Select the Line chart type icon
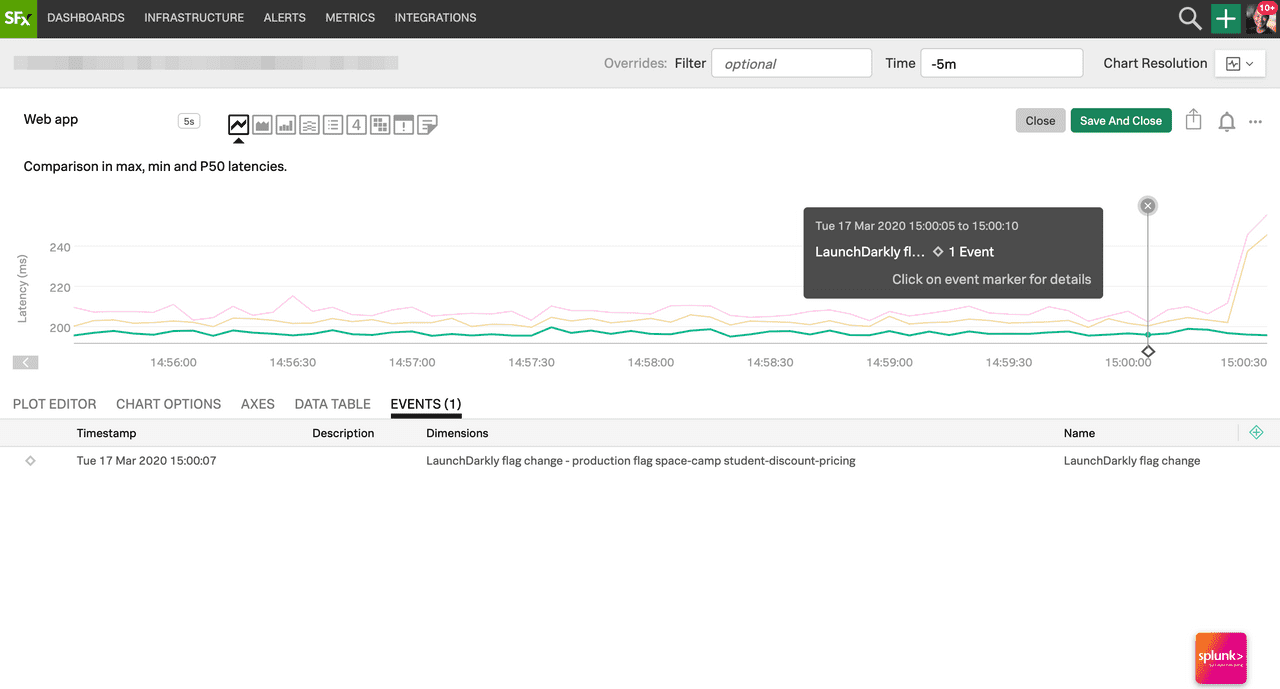Viewport: 1280px width, 689px height. coord(238,124)
